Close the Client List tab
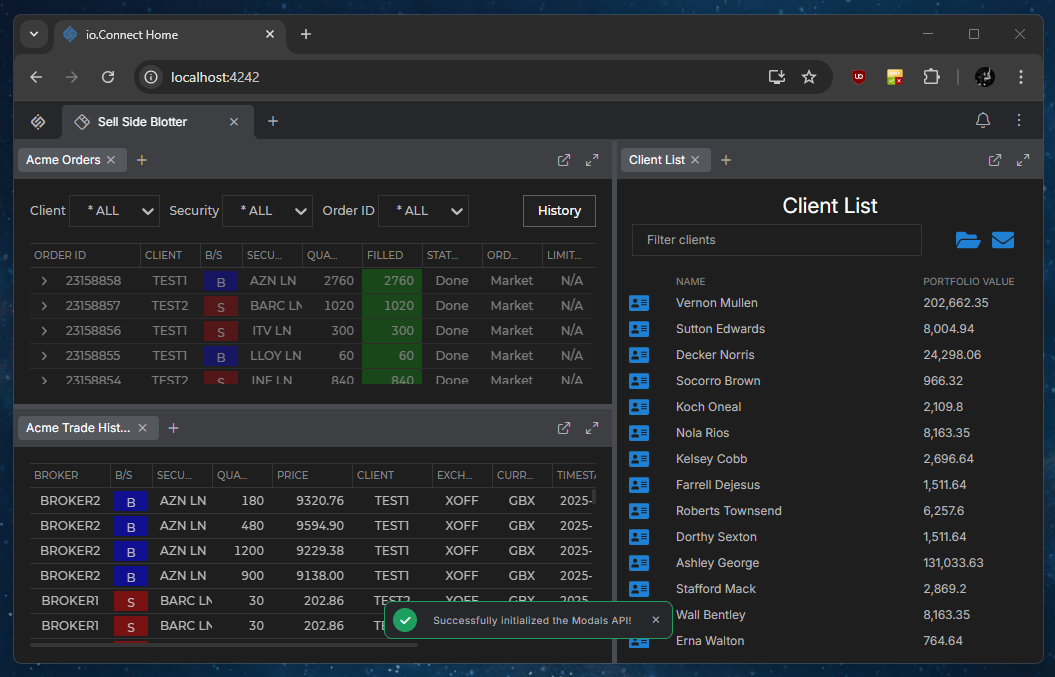The image size is (1055, 677). [x=695, y=160]
